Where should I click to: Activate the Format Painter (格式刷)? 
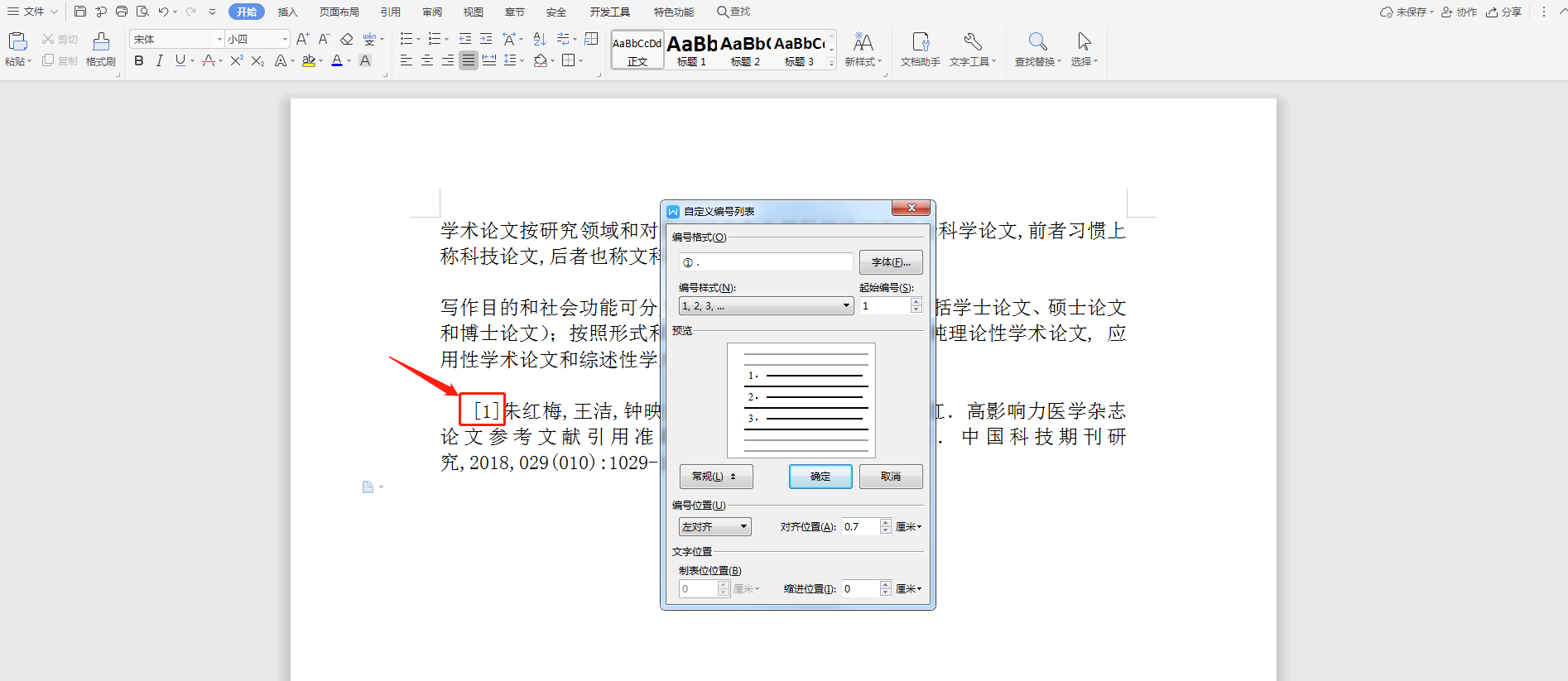(x=101, y=50)
